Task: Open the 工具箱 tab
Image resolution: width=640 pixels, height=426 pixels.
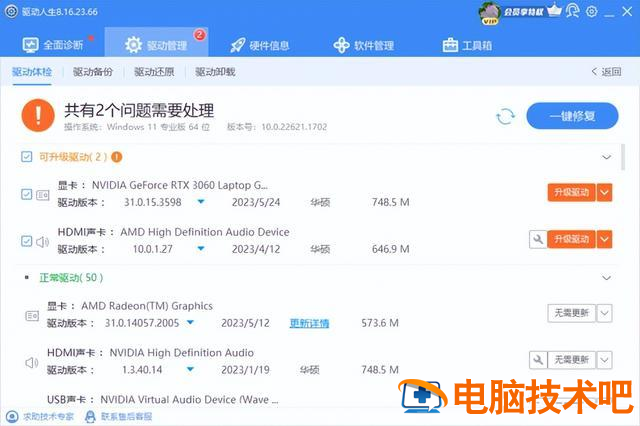Action: pyautogui.click(x=467, y=45)
